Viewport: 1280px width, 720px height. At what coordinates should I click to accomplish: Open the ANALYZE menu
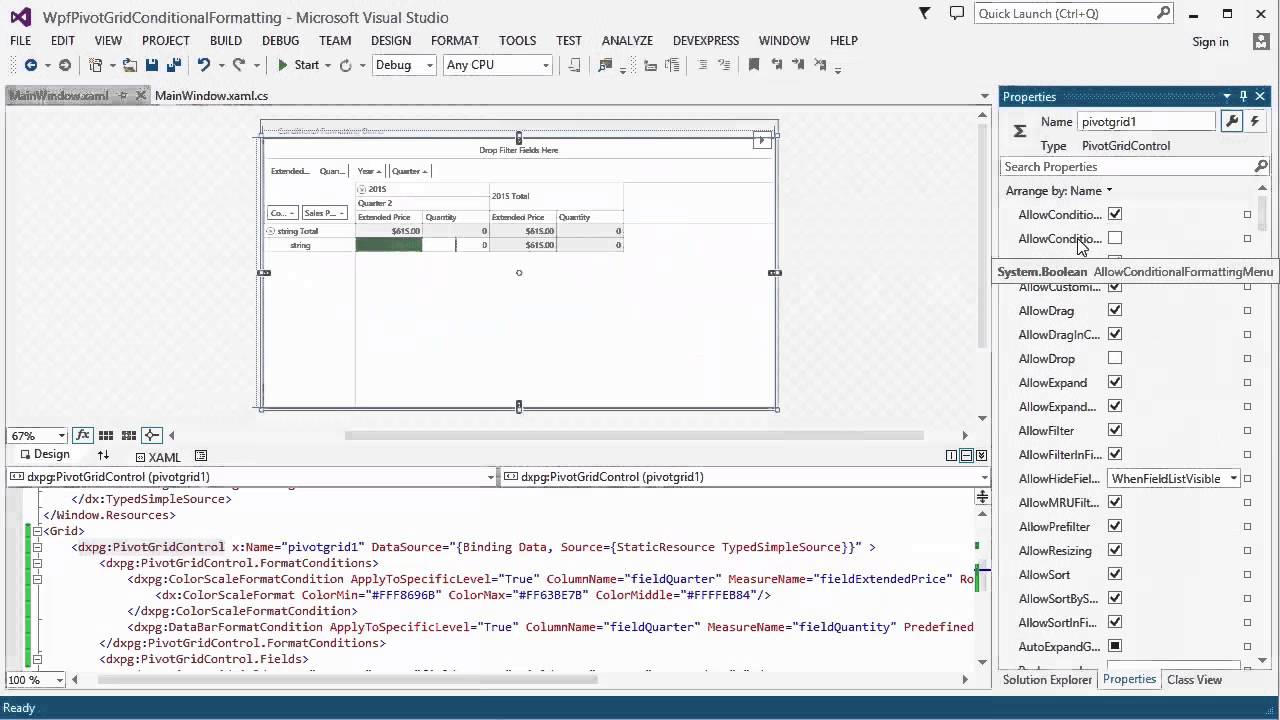point(627,41)
